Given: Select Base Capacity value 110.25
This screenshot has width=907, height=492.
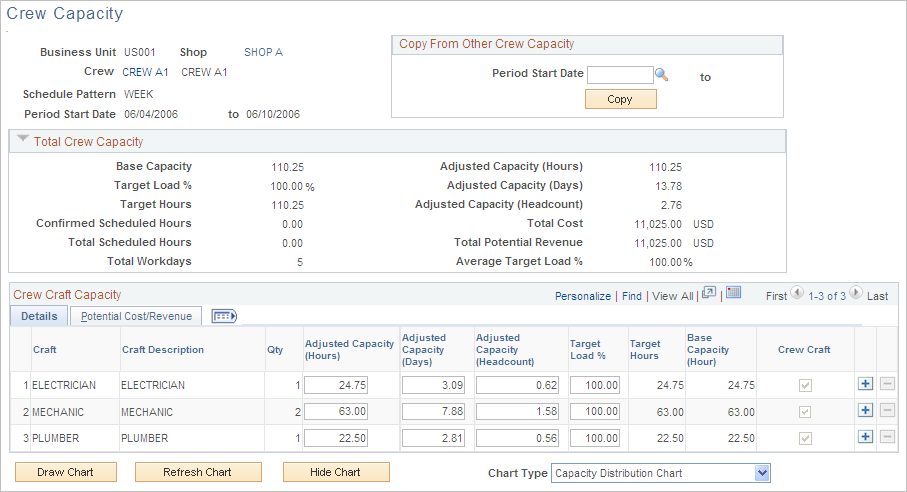Looking at the screenshot, I should pyautogui.click(x=287, y=167).
